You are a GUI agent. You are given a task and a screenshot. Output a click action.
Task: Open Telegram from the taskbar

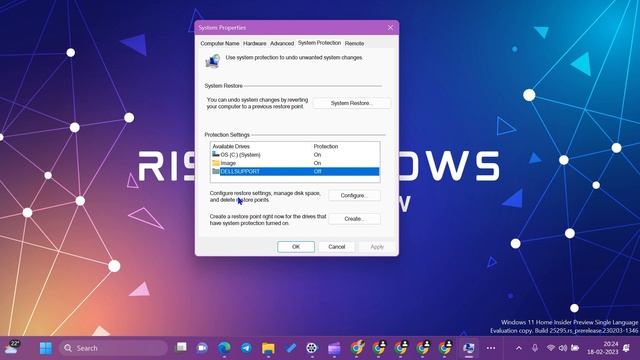(246, 348)
